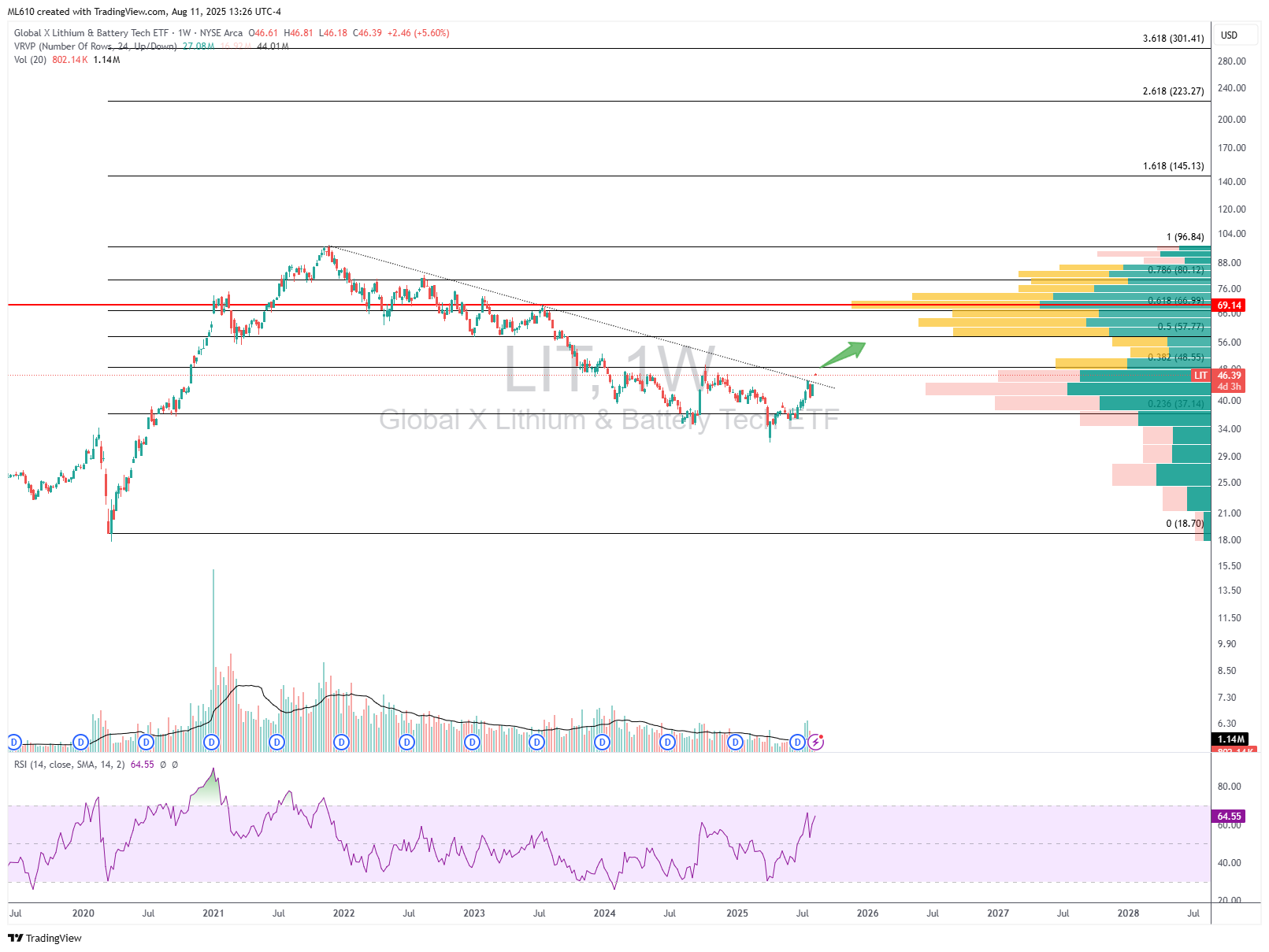Click the 34.00 price axis label
Screen dimensions: 1269x952
[x=1229, y=429]
